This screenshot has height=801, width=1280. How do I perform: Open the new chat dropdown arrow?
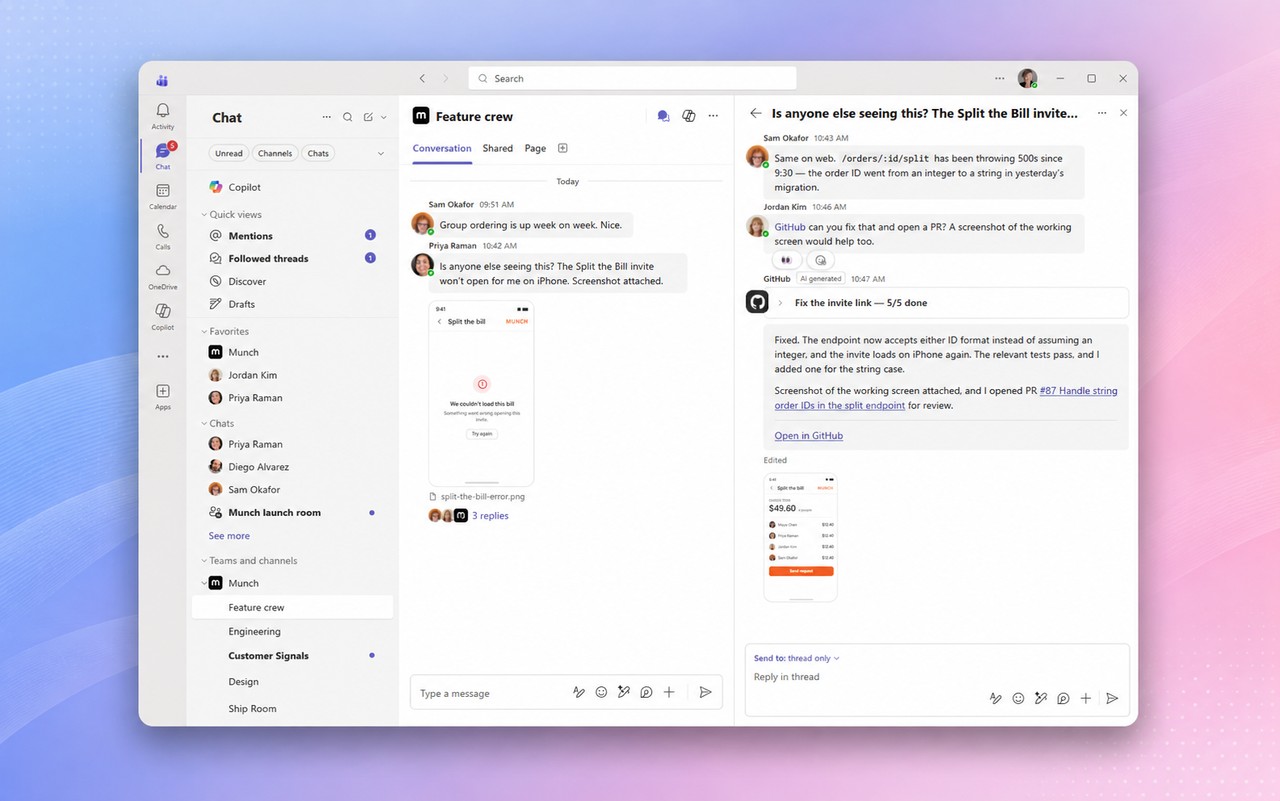point(383,117)
